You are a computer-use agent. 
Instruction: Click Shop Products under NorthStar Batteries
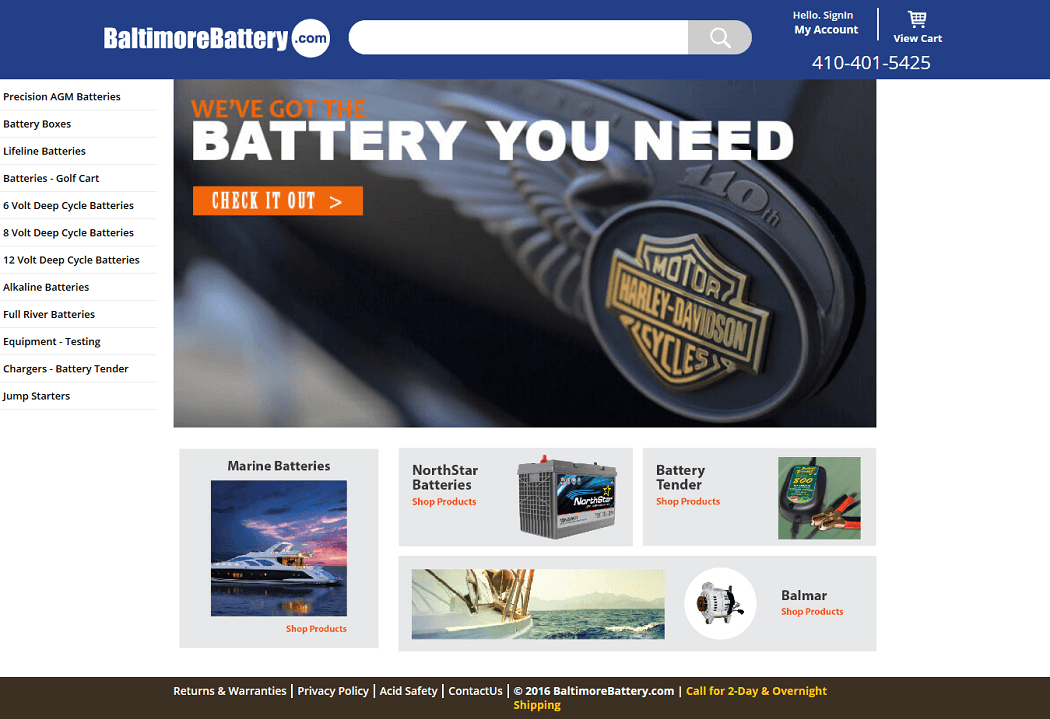coord(444,501)
